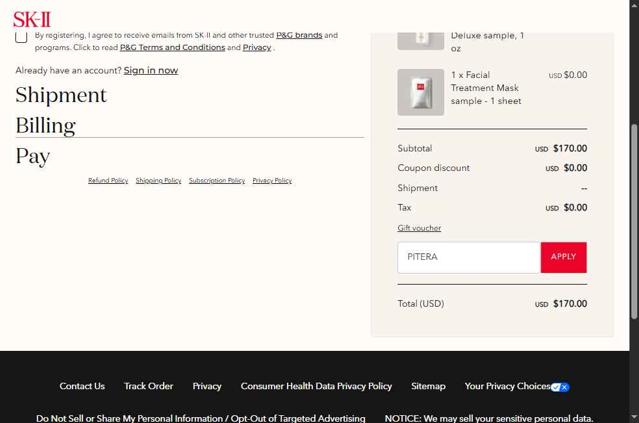View the Facial Treatment Mask sample thumbnail

(421, 92)
